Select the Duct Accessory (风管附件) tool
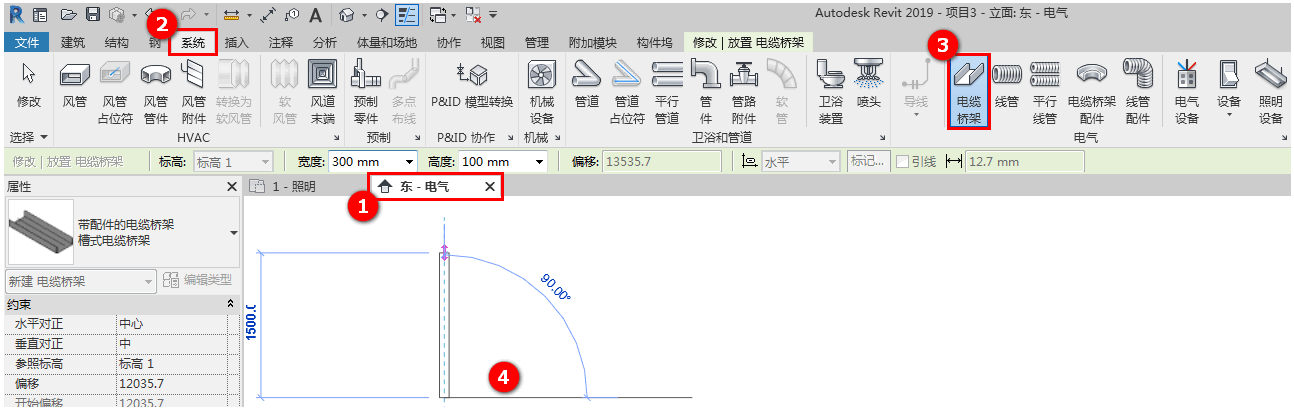The width and height of the screenshot is (1294, 410). [x=194, y=91]
